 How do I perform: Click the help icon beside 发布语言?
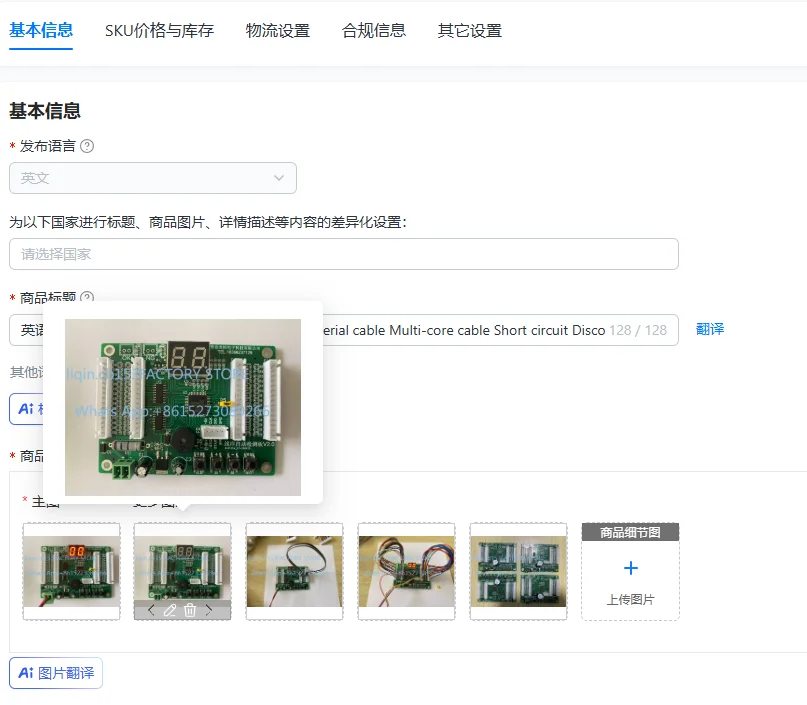pyautogui.click(x=87, y=146)
